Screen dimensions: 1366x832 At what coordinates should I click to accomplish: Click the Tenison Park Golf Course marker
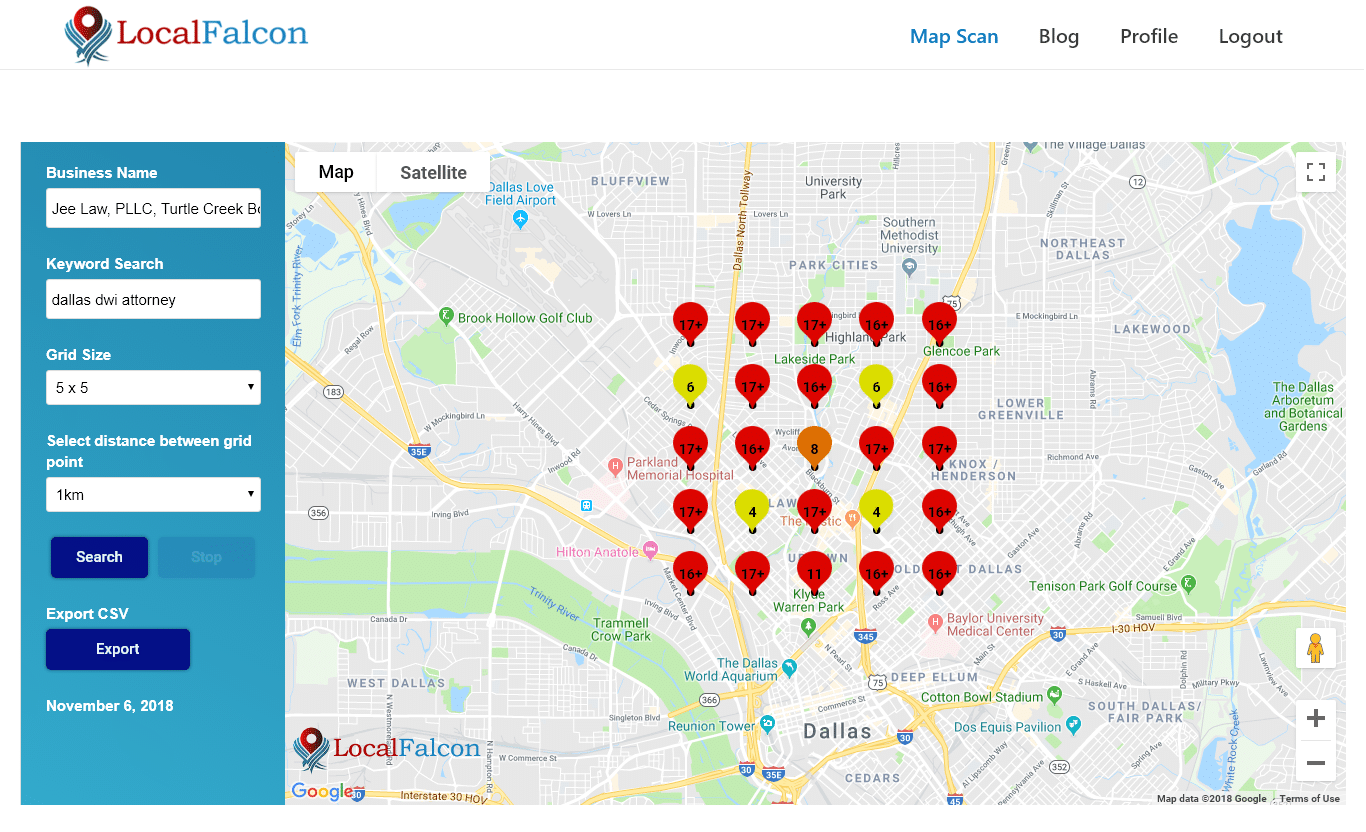[x=1188, y=583]
